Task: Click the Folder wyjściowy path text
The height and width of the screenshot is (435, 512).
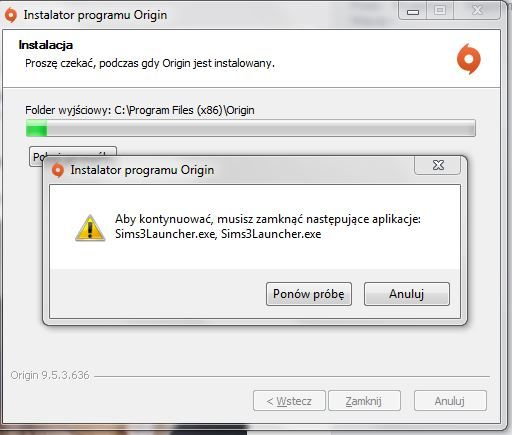Action: point(140,110)
